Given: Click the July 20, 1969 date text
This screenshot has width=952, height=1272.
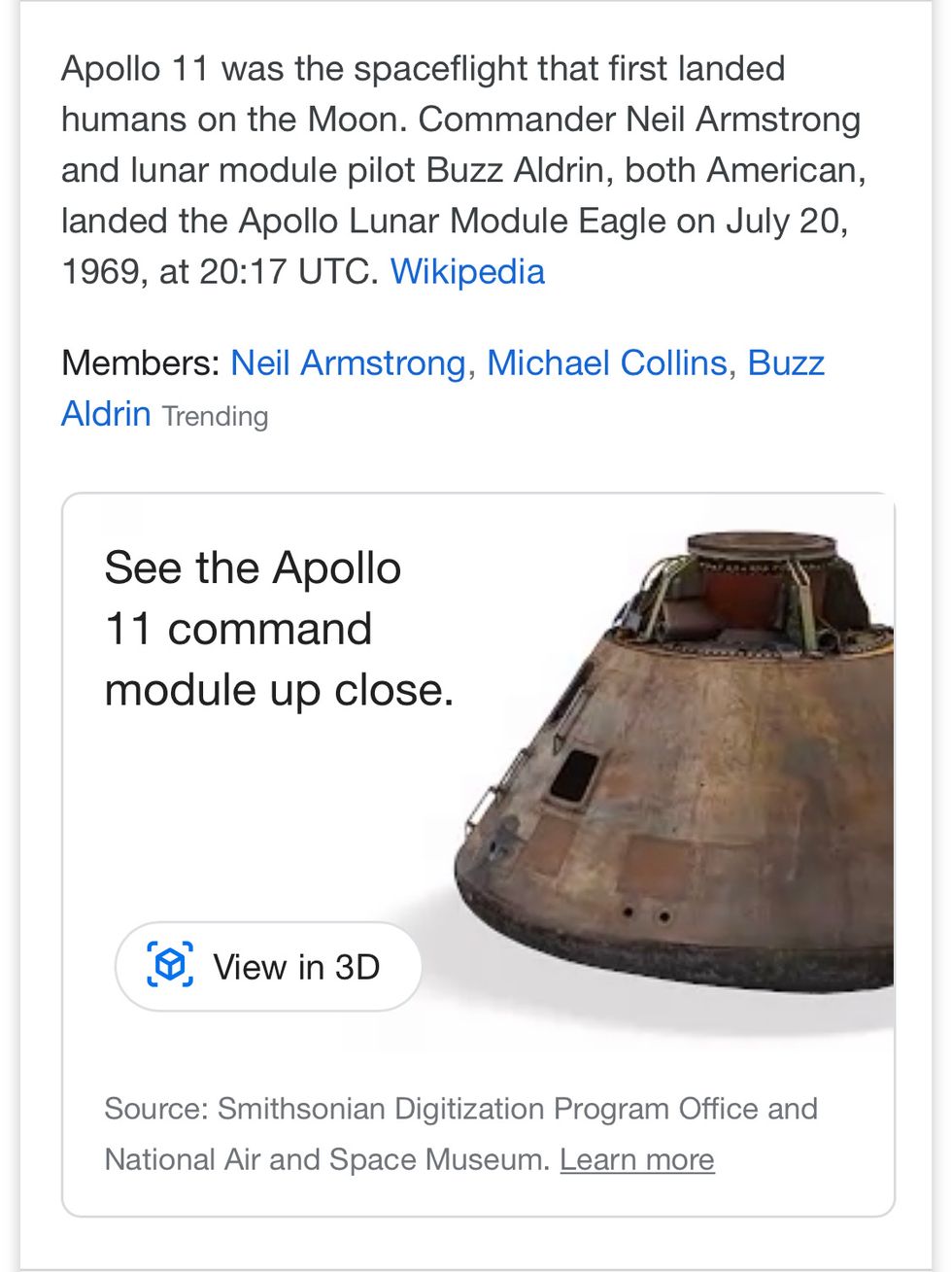Looking at the screenshot, I should 787,221.
